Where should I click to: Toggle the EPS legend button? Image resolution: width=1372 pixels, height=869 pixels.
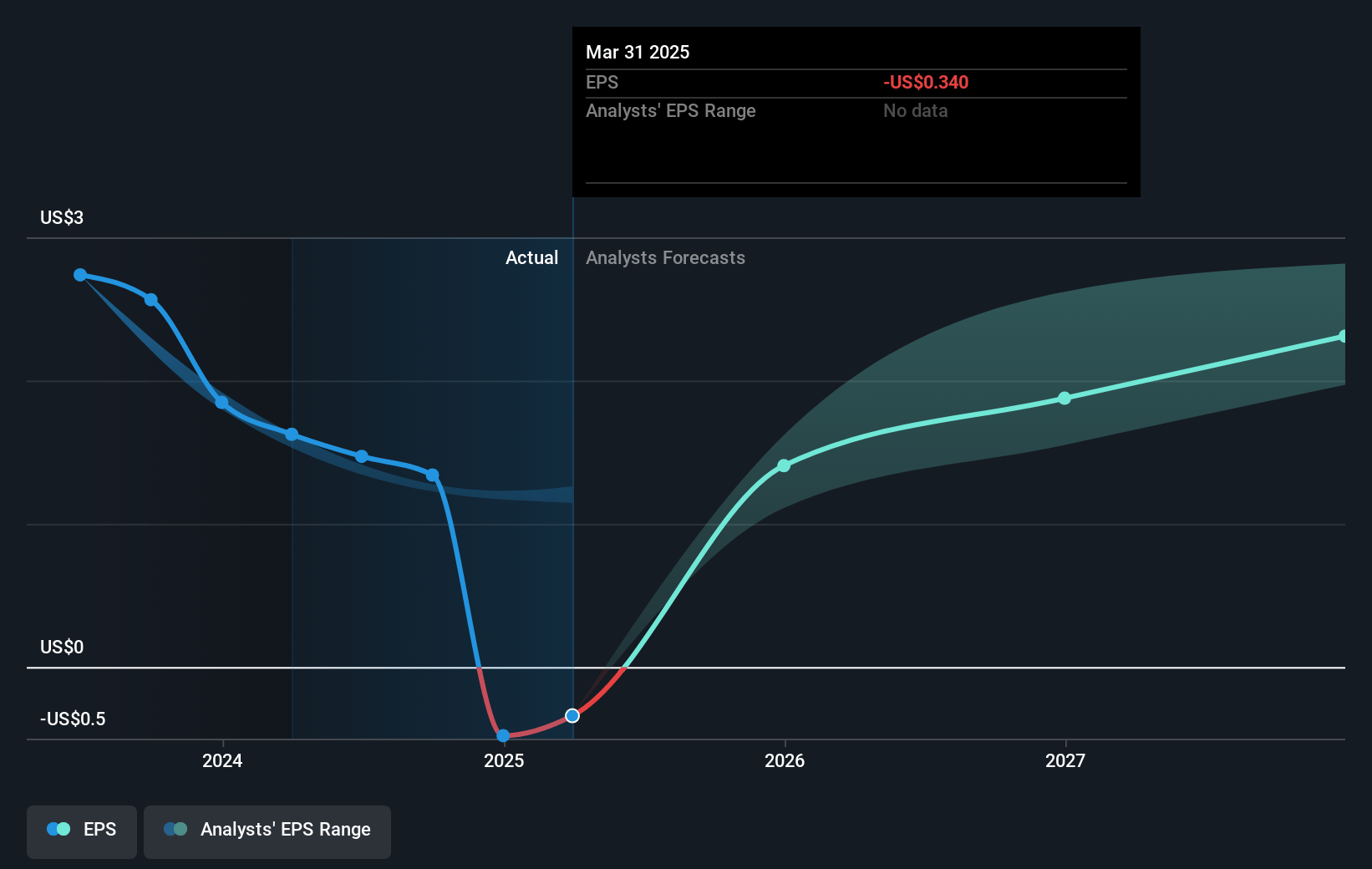tap(82, 831)
